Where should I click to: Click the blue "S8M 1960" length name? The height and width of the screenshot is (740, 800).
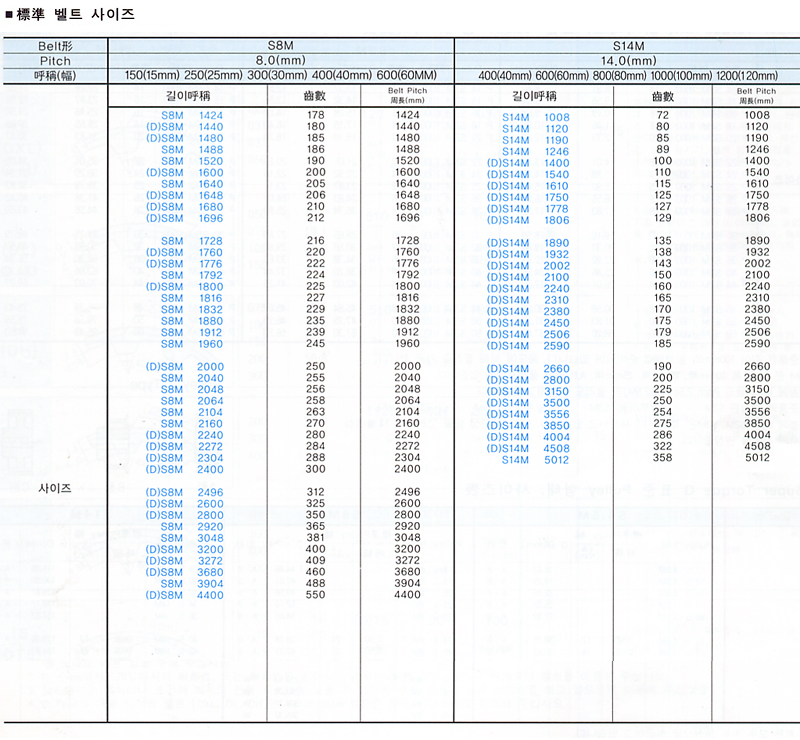tap(192, 344)
